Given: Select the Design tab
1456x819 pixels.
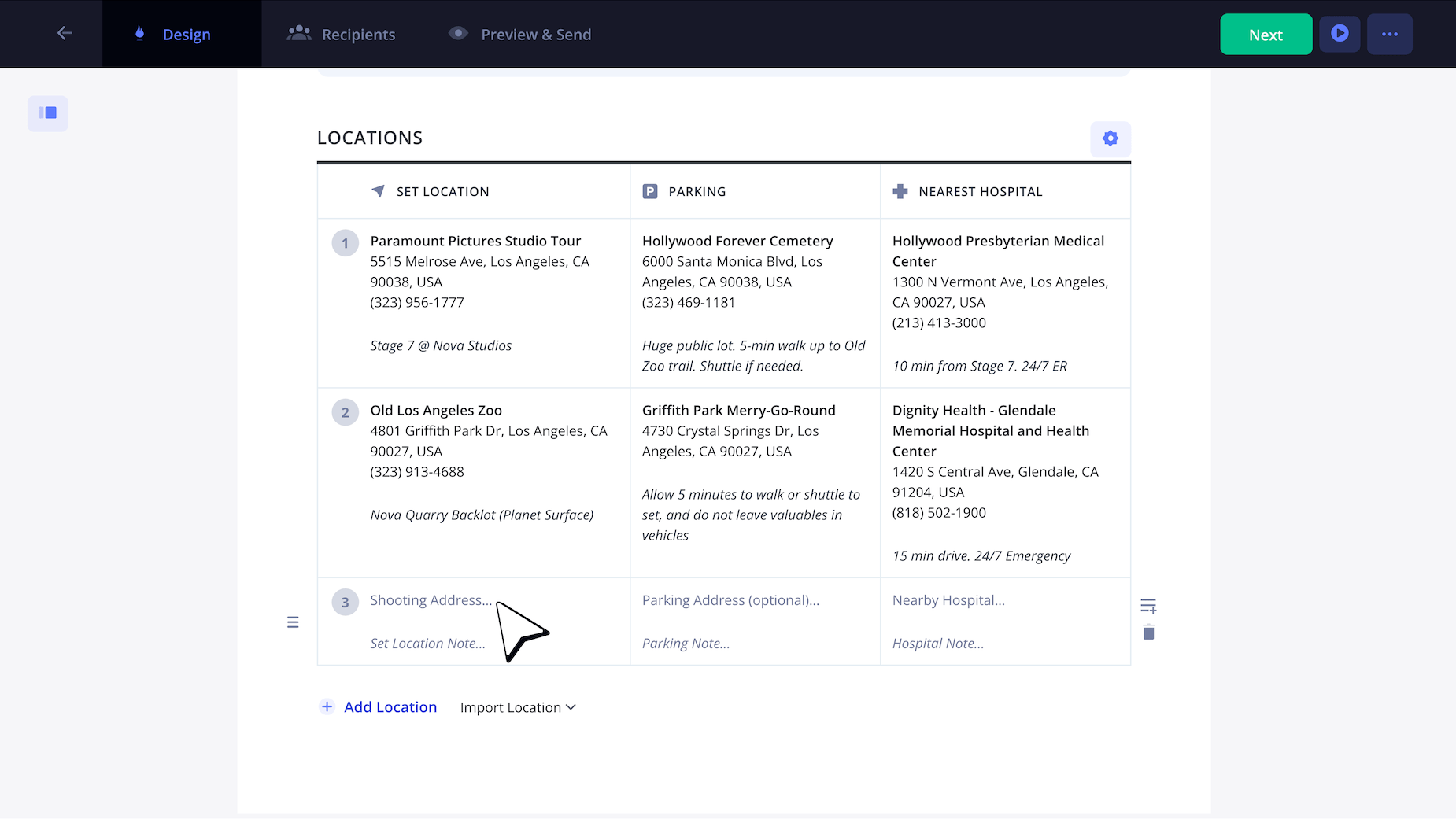Looking at the screenshot, I should point(173,34).
